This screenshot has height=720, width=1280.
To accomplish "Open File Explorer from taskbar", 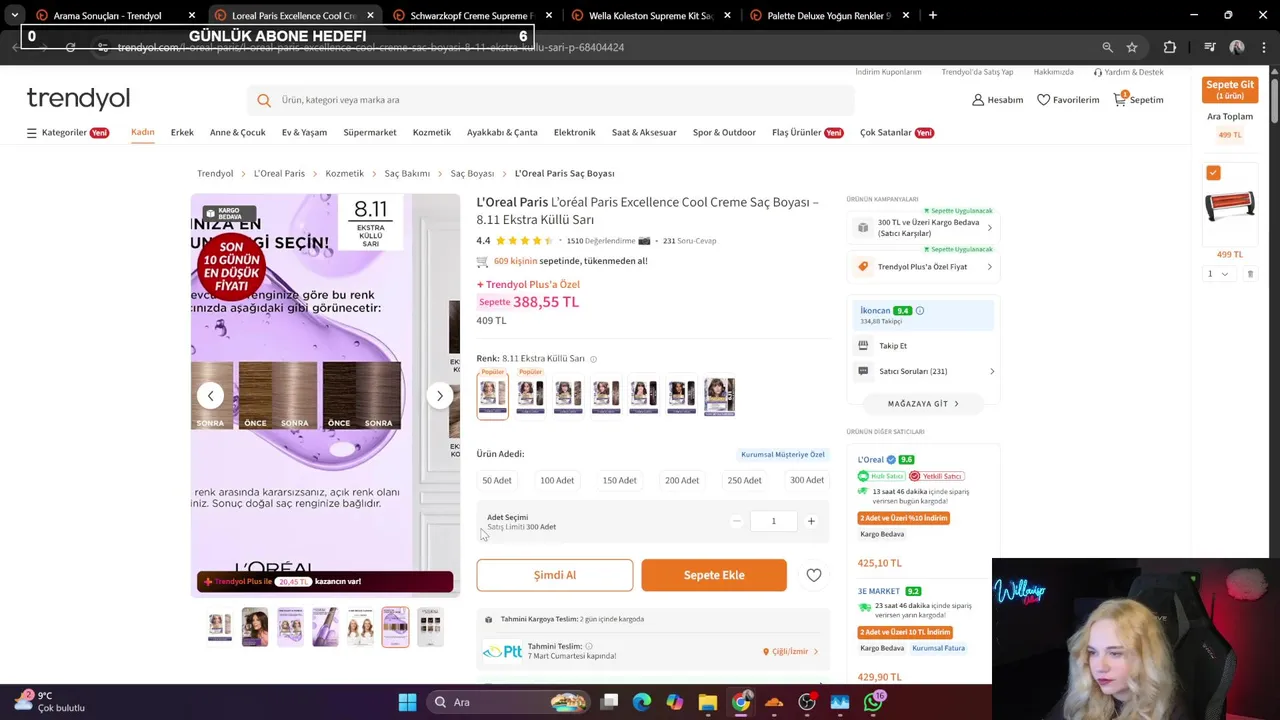I will (707, 702).
